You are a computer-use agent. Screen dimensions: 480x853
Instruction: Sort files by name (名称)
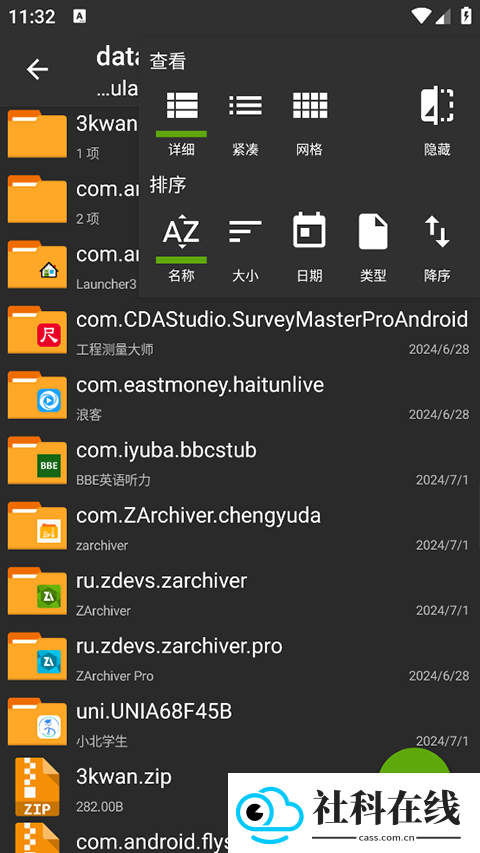[182, 248]
